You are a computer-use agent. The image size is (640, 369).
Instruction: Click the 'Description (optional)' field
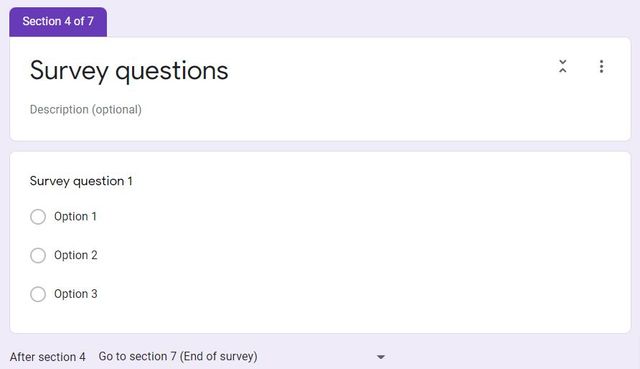tap(86, 109)
